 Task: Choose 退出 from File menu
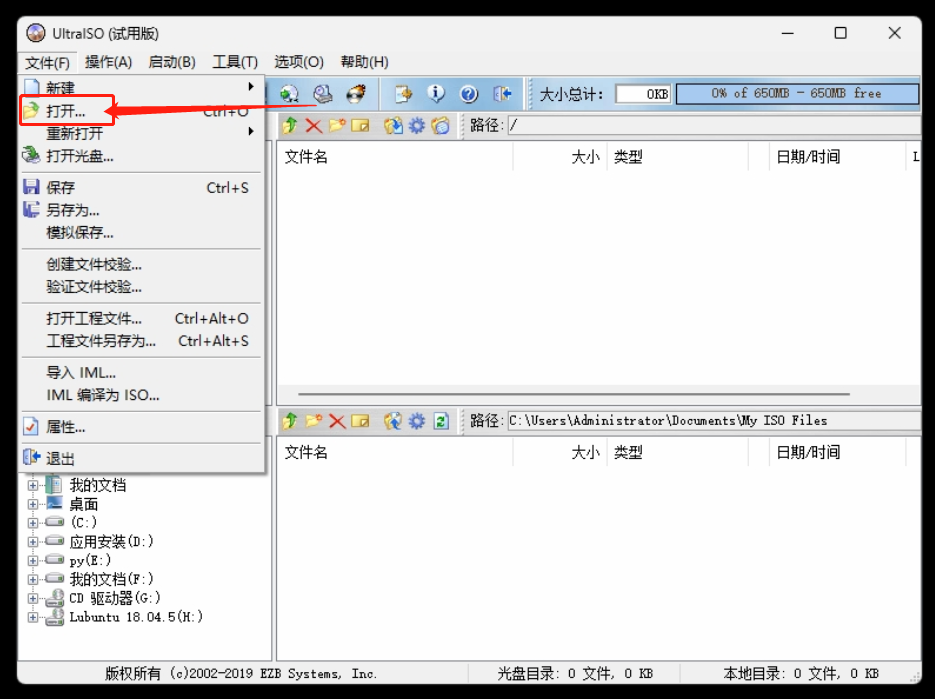coord(141,459)
